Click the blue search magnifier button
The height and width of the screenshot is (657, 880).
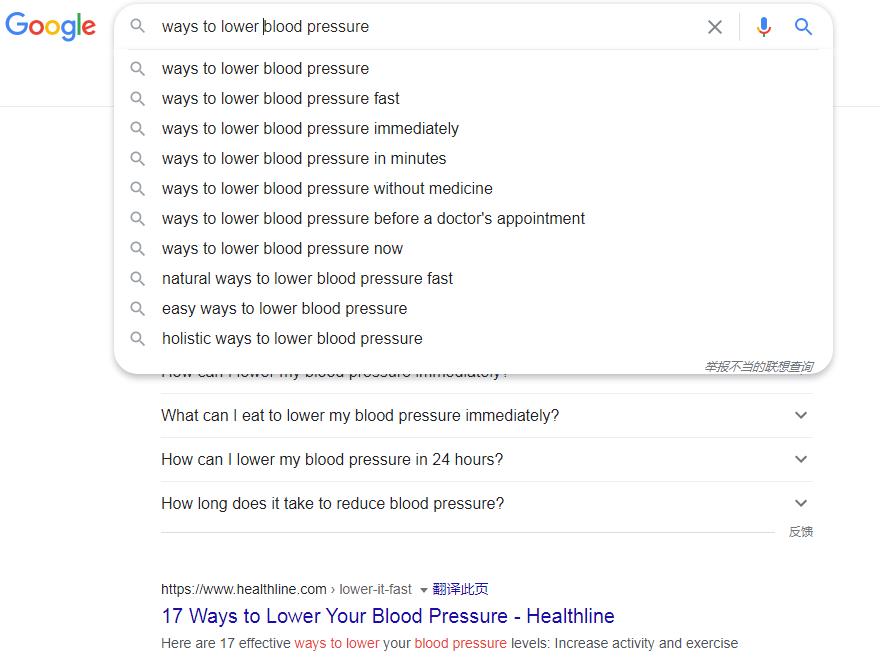[804, 27]
